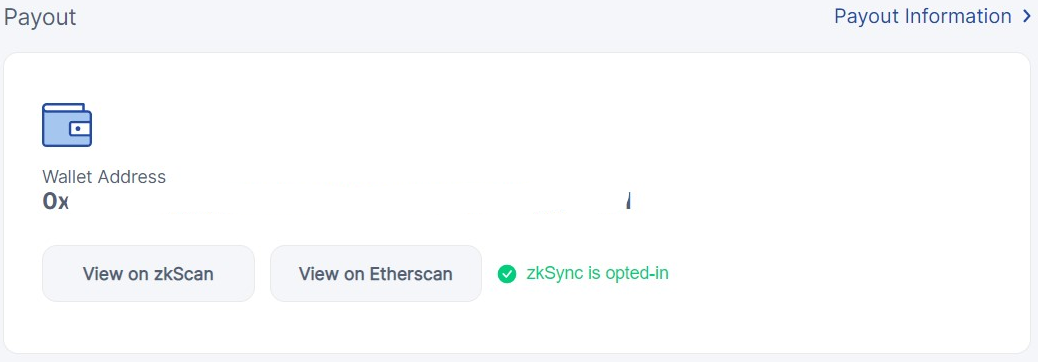This screenshot has width=1038, height=362.
Task: Click the green checkmark status icon
Action: [507, 274]
